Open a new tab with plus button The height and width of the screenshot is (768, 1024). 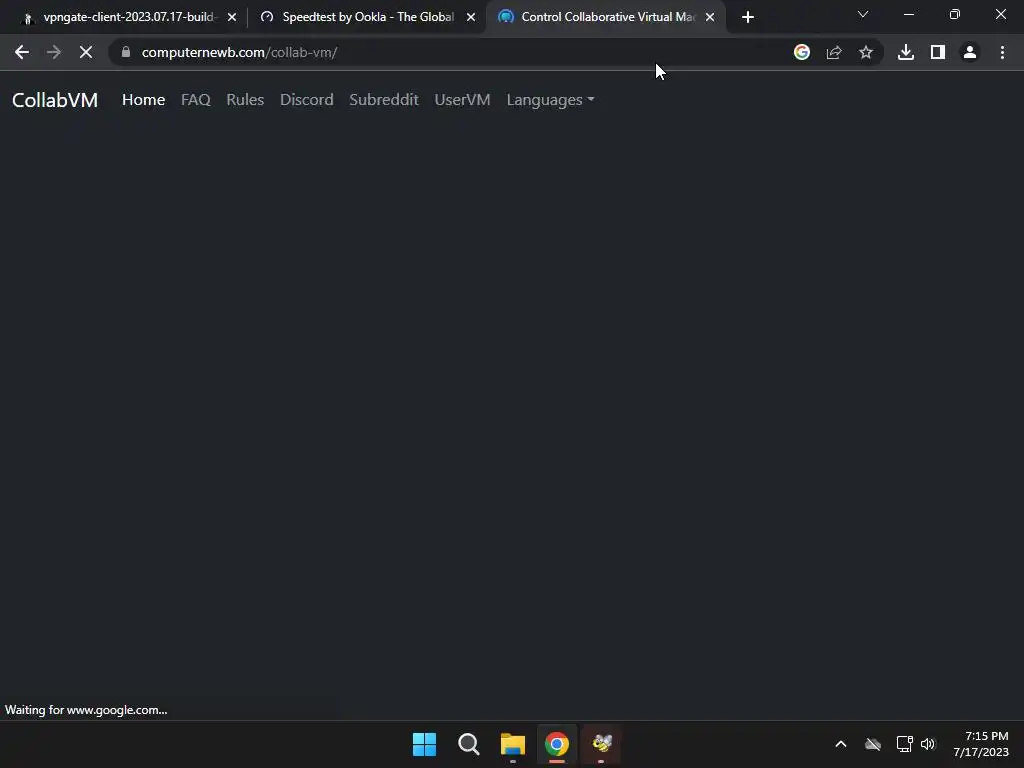coord(748,17)
